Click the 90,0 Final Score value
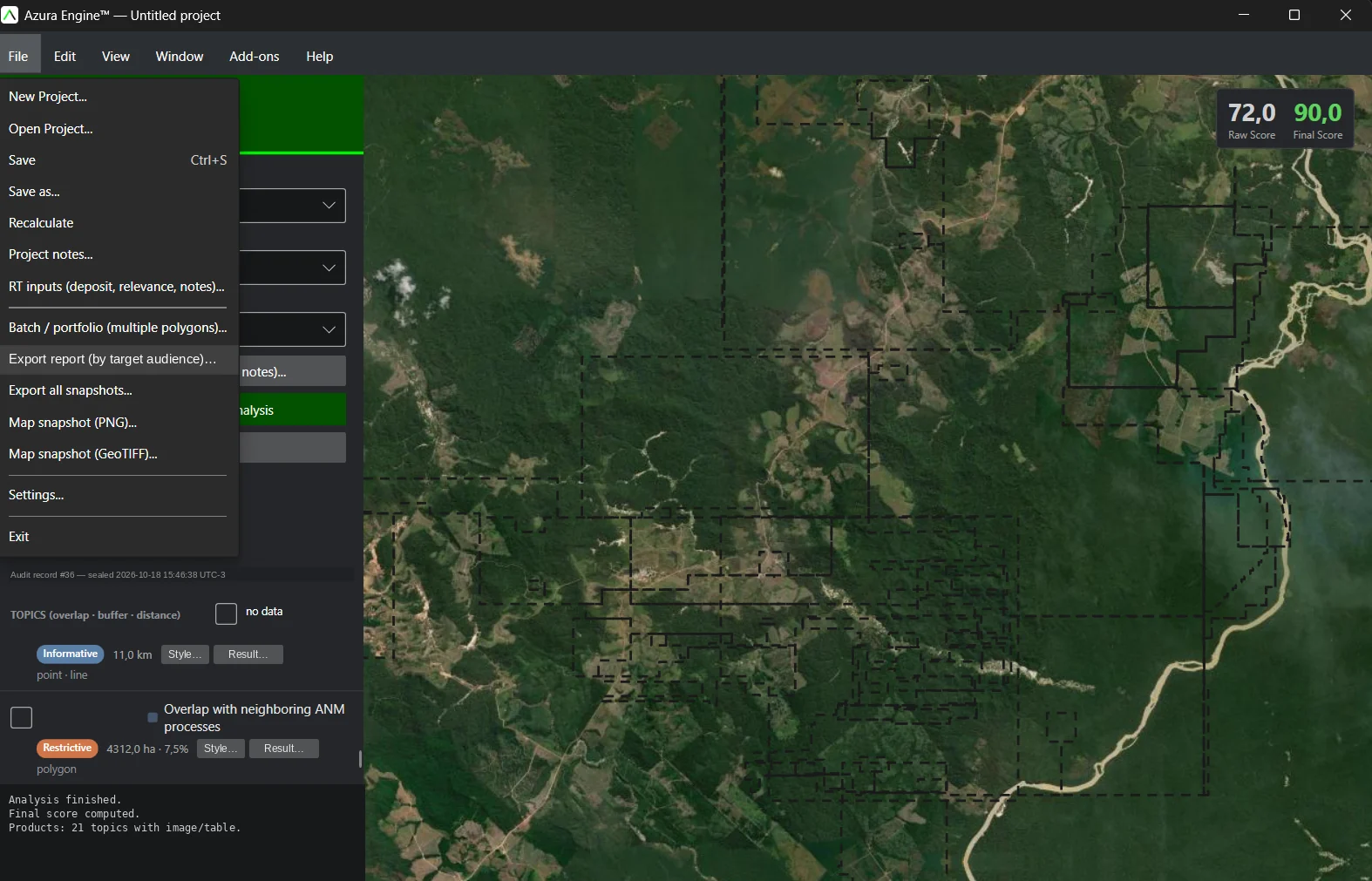Image resolution: width=1372 pixels, height=881 pixels. (1318, 112)
